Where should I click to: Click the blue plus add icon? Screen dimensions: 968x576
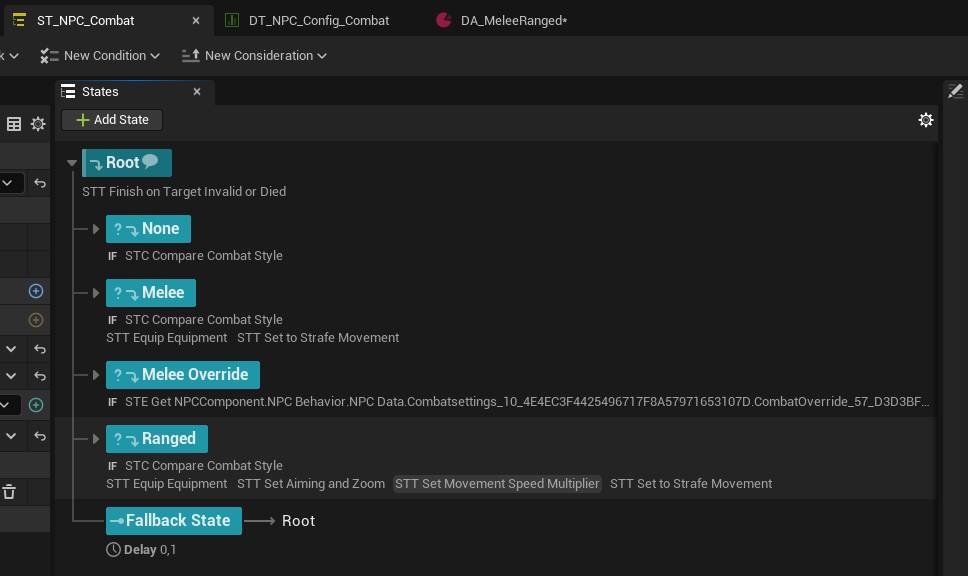(36, 291)
